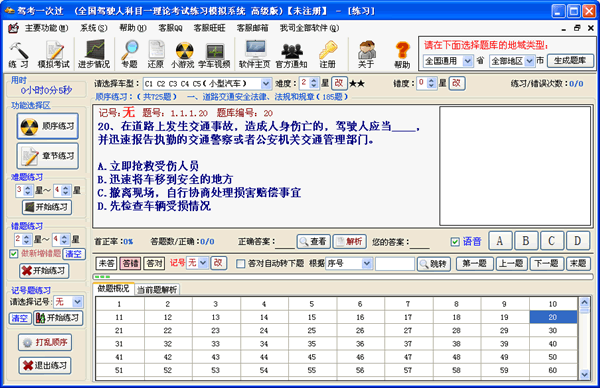Viewport: 600px width, 388px height.
Task: Click 退出练习 button
Action: tap(45, 365)
